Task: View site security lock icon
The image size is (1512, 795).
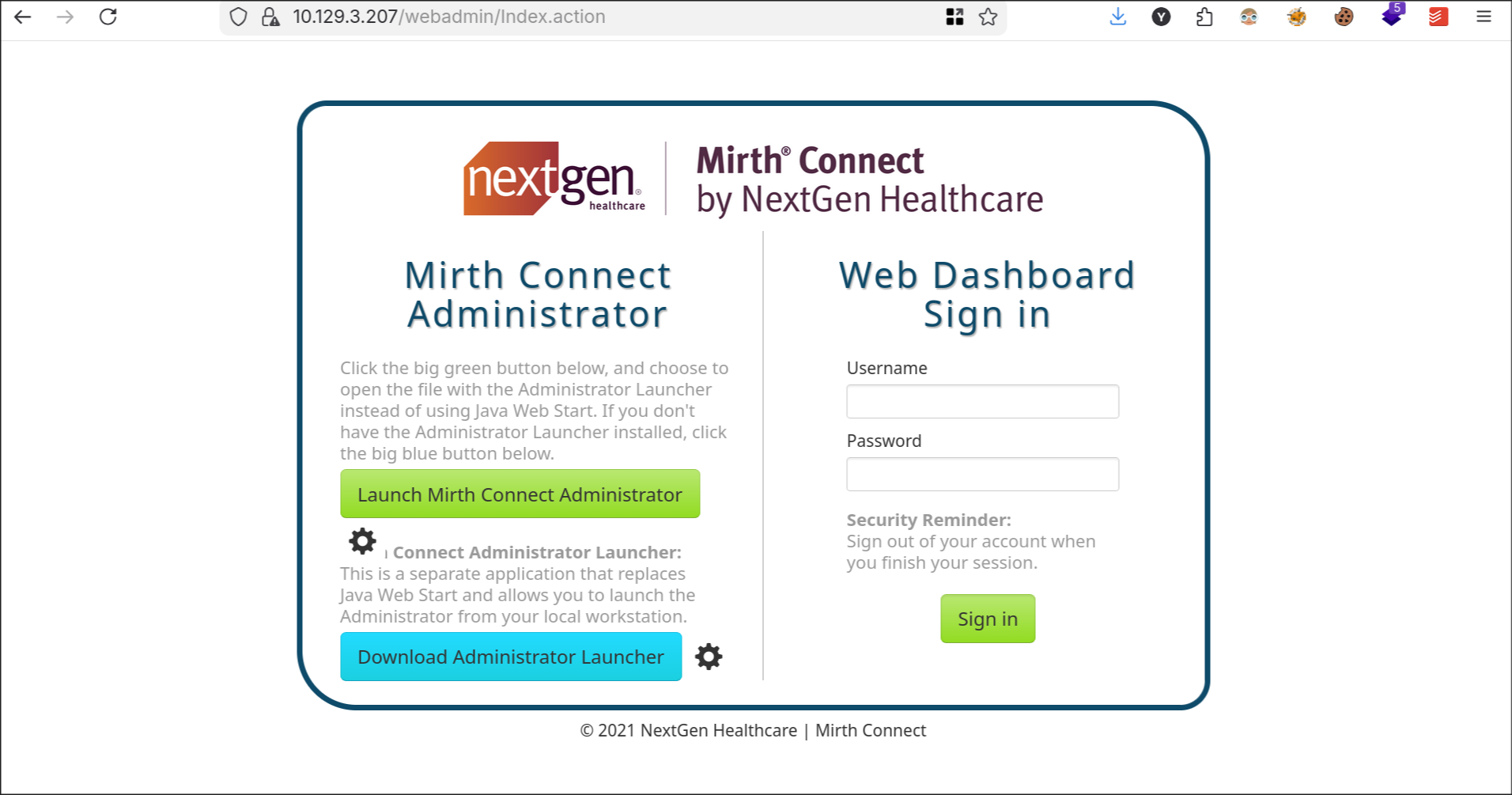Action: (x=270, y=17)
